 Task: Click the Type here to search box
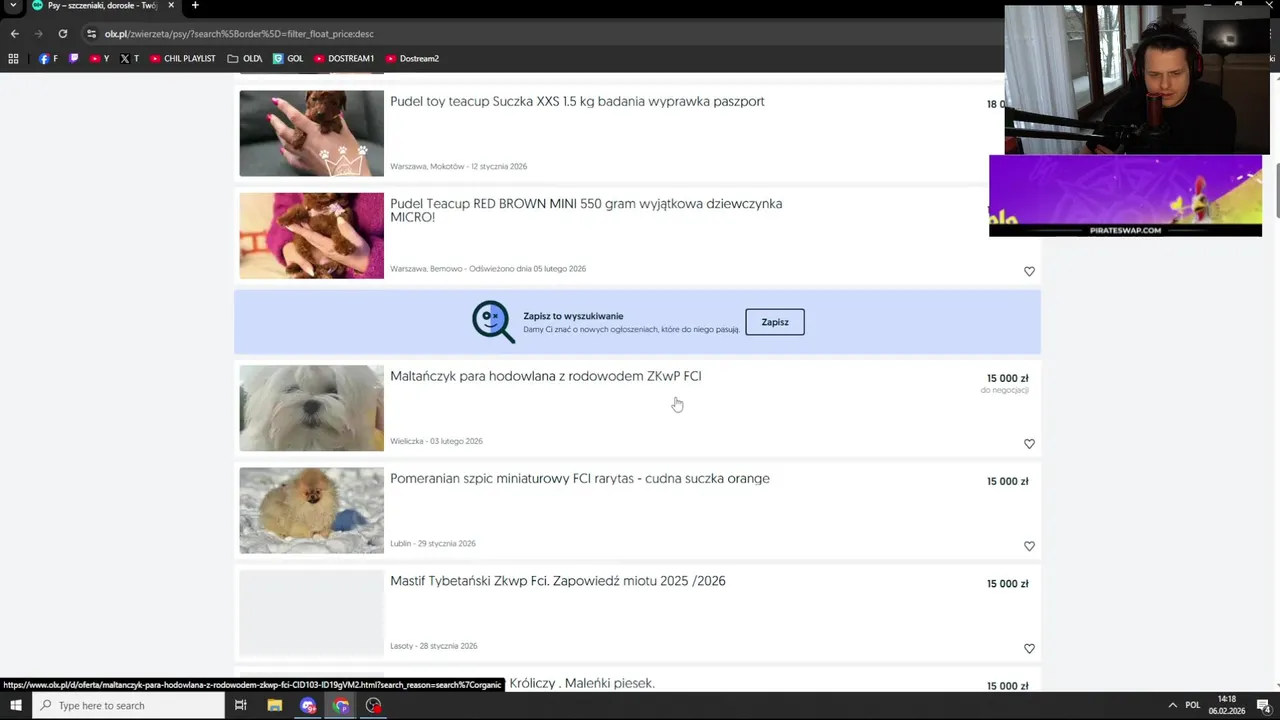tap(128, 705)
